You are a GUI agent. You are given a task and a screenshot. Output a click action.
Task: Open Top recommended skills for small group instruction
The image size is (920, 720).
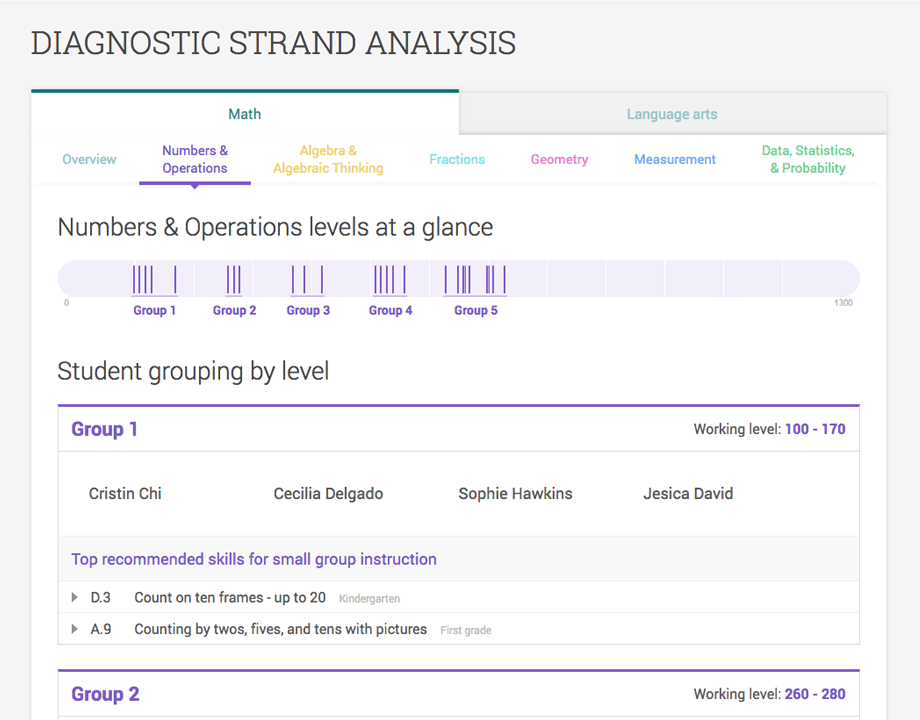(x=253, y=559)
